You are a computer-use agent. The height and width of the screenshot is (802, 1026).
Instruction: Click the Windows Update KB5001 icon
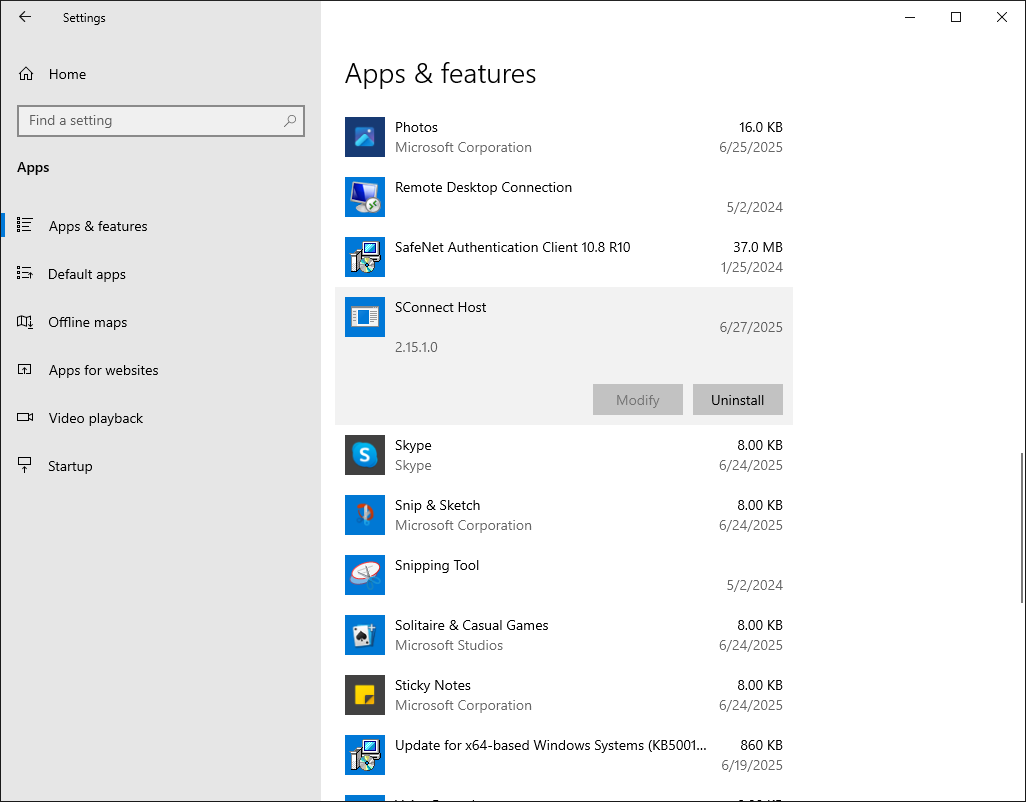365,755
